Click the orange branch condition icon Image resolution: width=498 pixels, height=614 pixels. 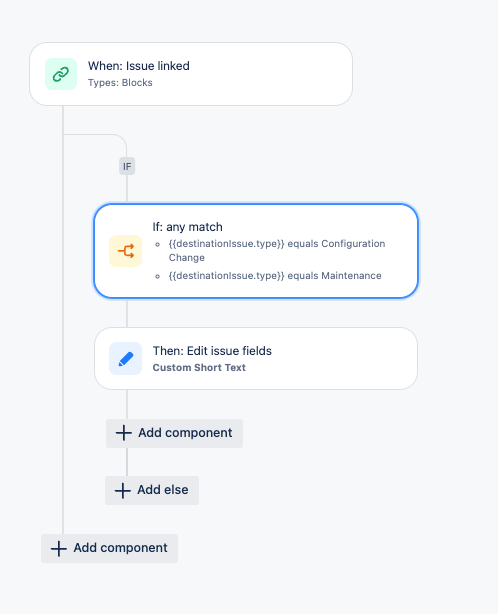[x=125, y=251]
